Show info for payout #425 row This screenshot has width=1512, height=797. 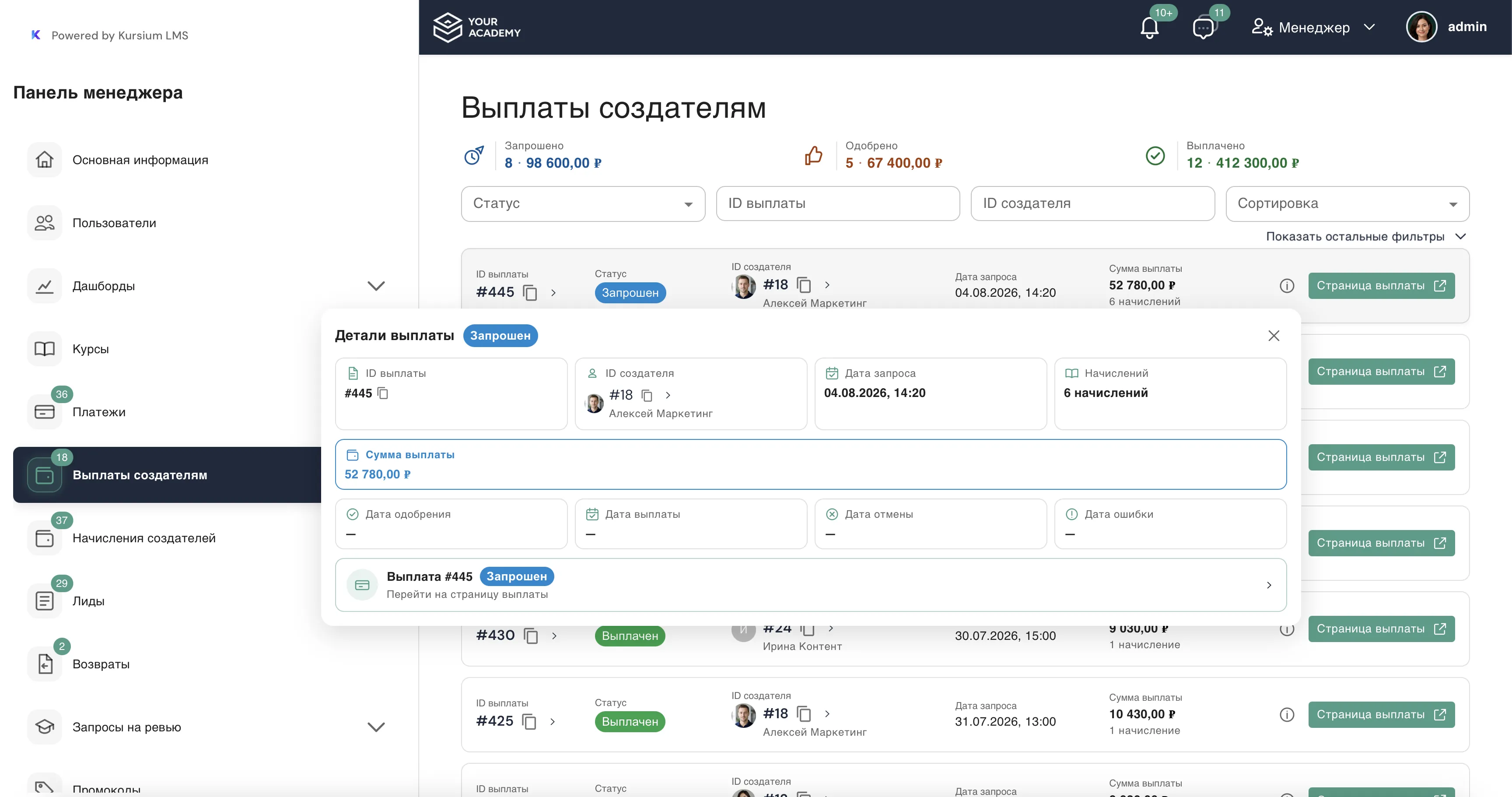pyautogui.click(x=1287, y=714)
